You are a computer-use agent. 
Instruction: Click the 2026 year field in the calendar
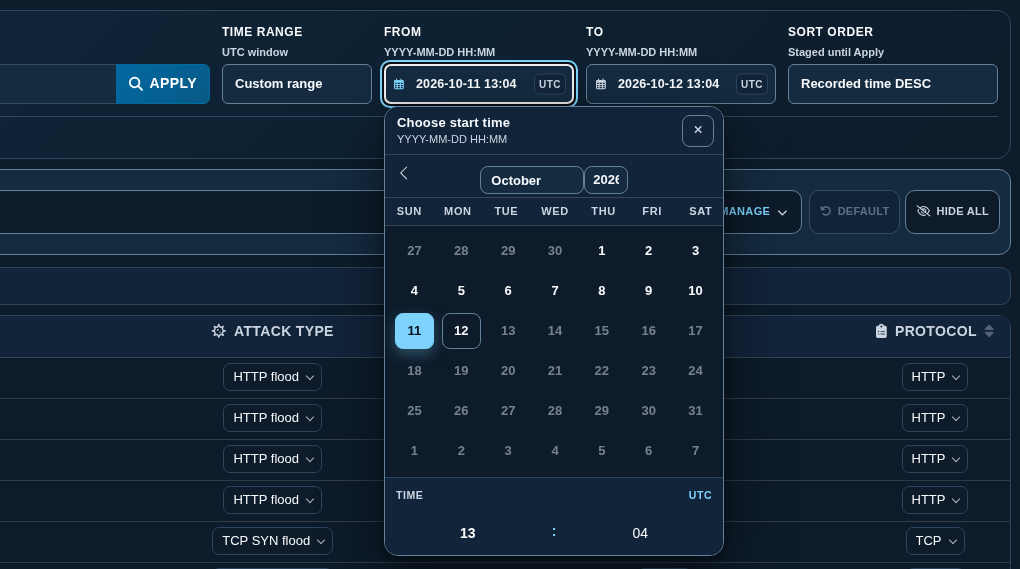click(606, 180)
